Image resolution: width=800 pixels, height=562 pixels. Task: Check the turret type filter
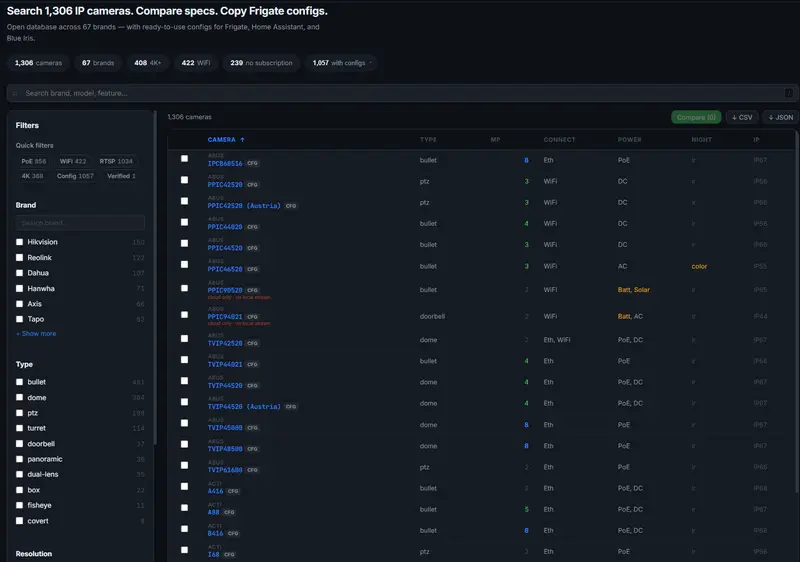(x=19, y=428)
